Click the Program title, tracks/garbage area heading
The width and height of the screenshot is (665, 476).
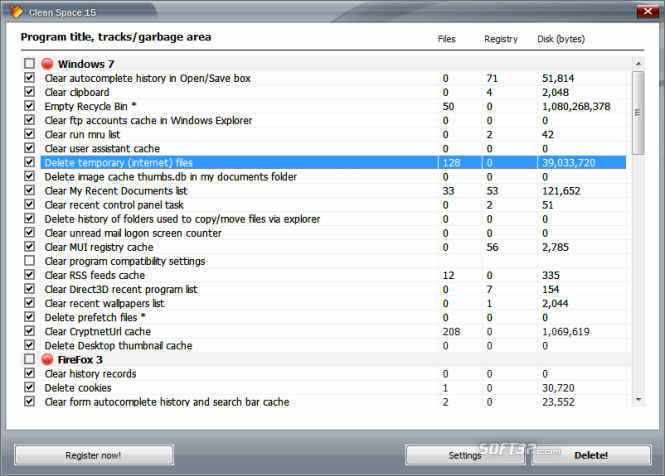(116, 37)
